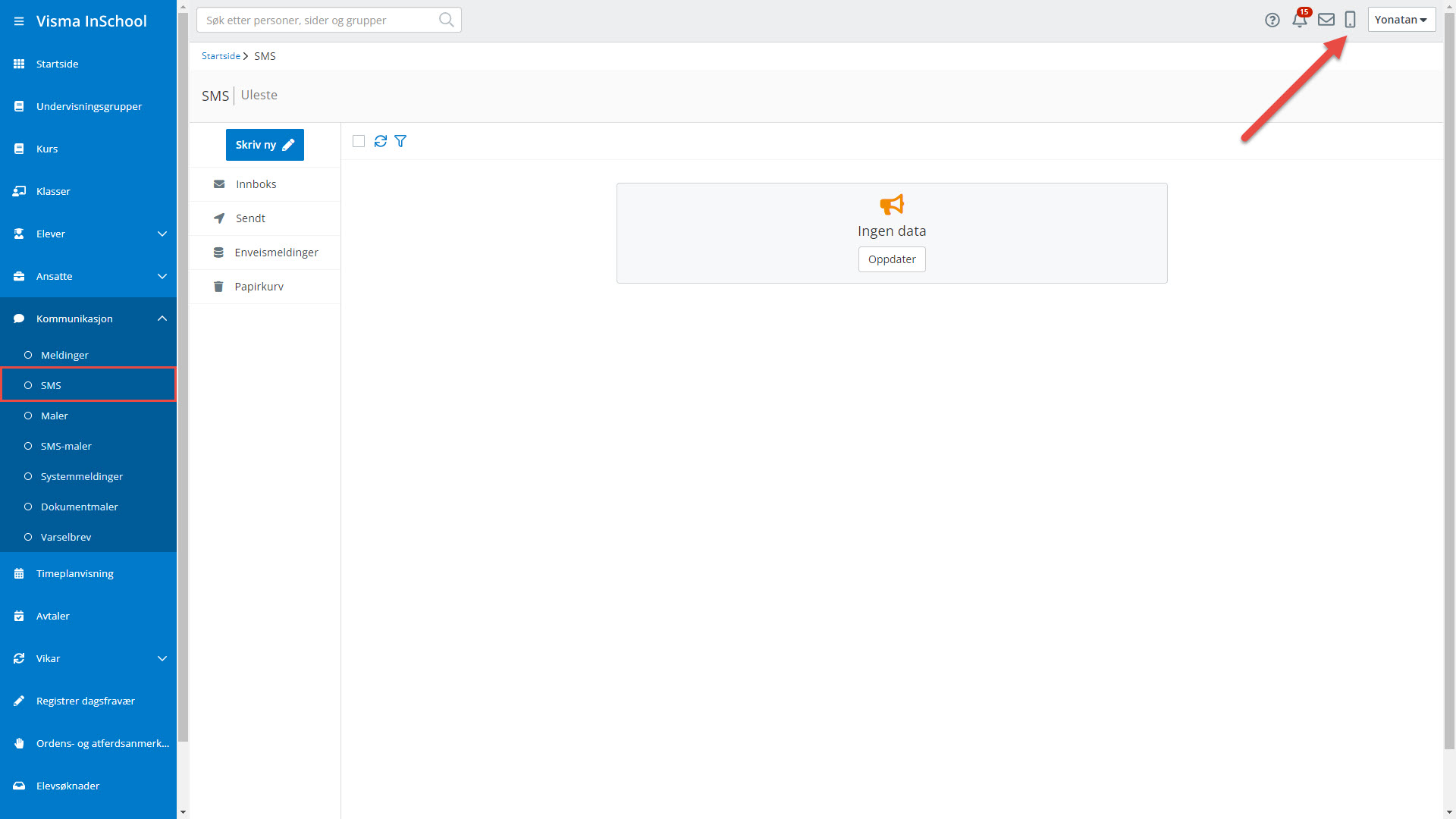The height and width of the screenshot is (819, 1456).
Task: Click the Uleste heading text
Action: 259,95
